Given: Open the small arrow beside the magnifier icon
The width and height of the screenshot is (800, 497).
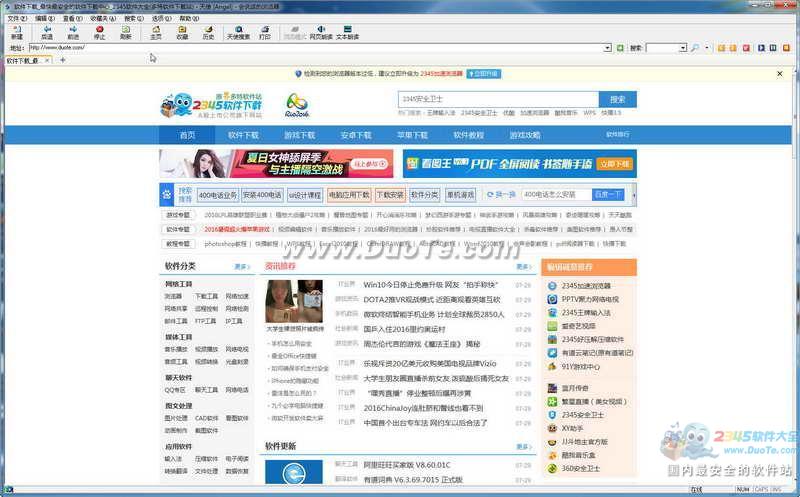Looking at the screenshot, I should 707,47.
